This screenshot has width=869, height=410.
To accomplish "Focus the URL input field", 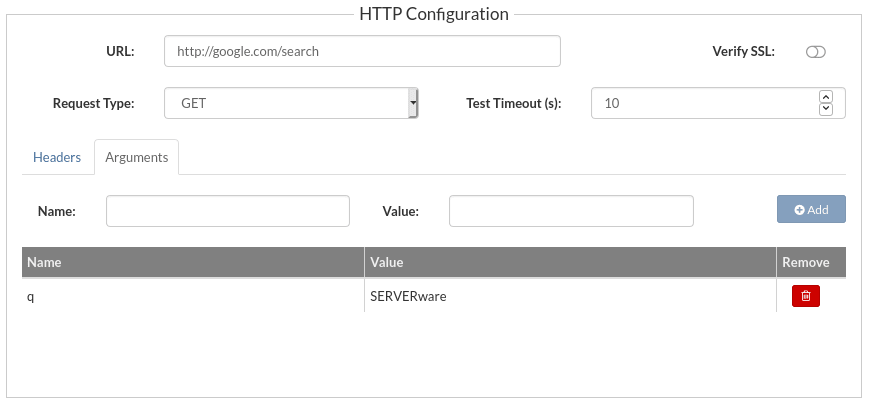I will (362, 52).
